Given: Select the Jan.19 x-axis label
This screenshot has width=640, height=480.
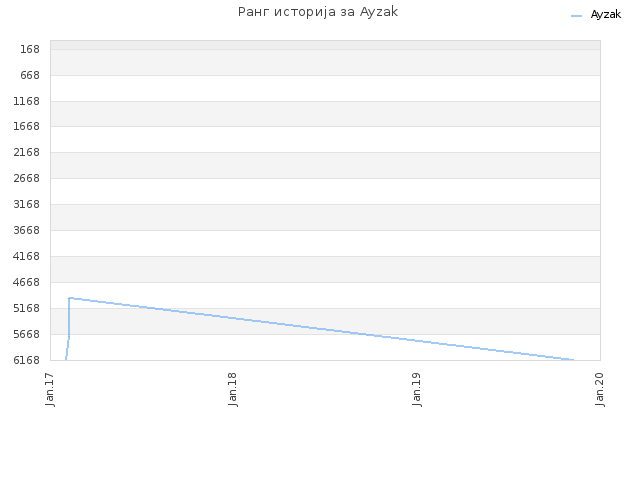Looking at the screenshot, I should 416,389.
